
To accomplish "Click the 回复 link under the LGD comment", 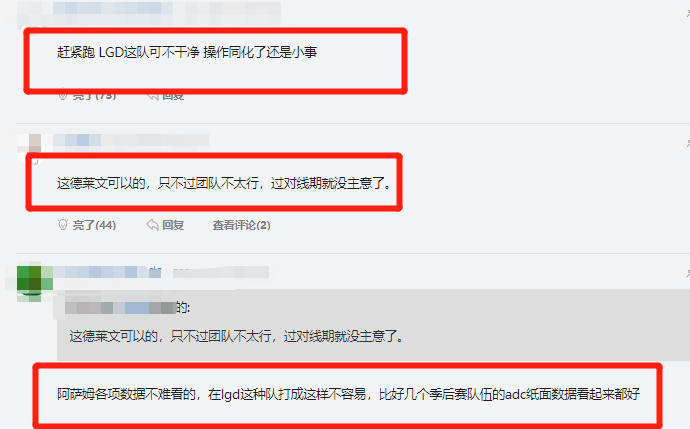I will 173,96.
